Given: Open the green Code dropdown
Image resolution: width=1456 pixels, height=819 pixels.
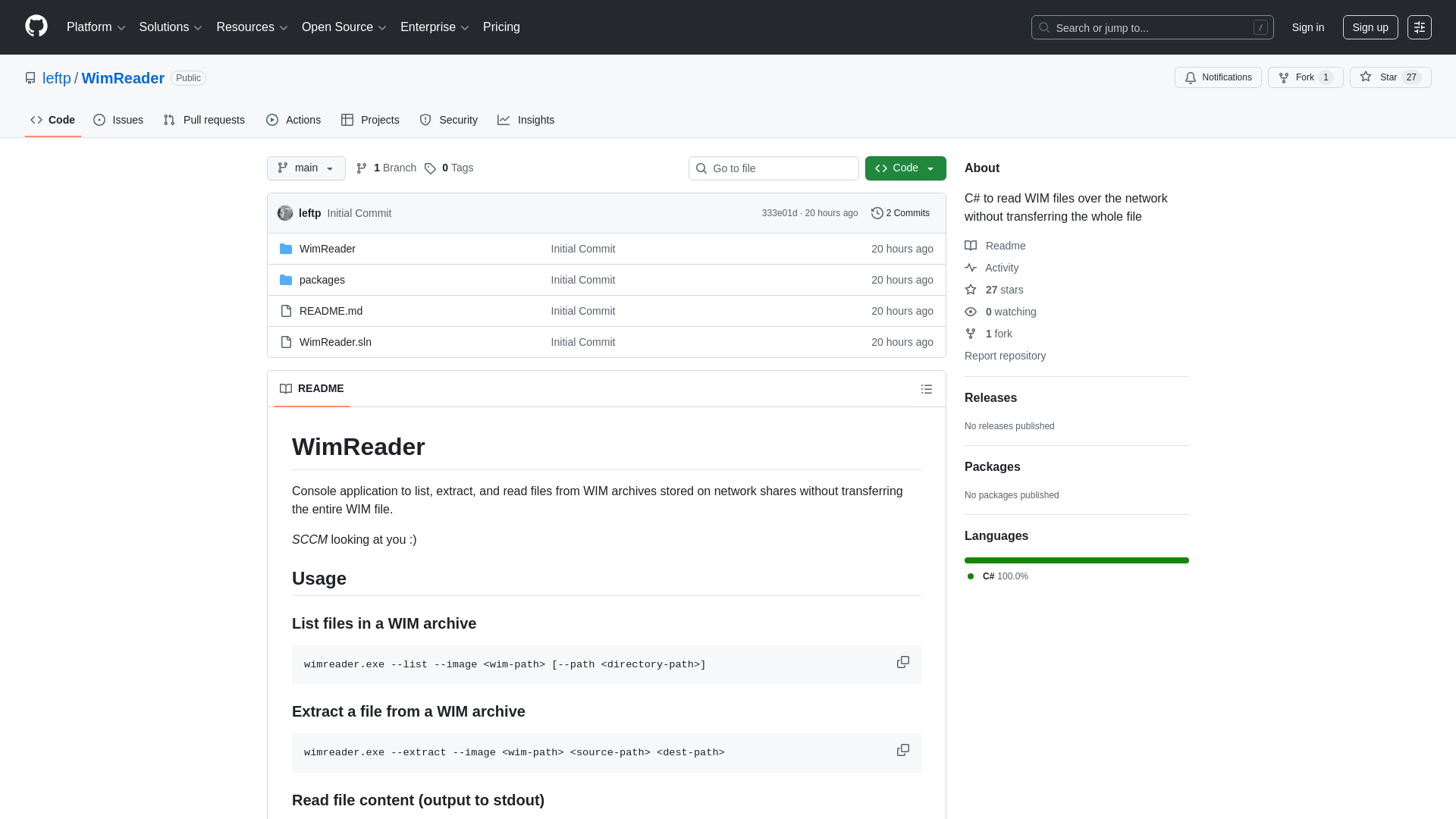Looking at the screenshot, I should click(905, 168).
